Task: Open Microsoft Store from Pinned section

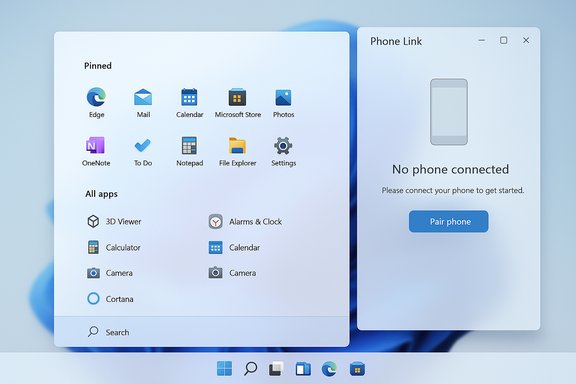Action: click(x=238, y=103)
